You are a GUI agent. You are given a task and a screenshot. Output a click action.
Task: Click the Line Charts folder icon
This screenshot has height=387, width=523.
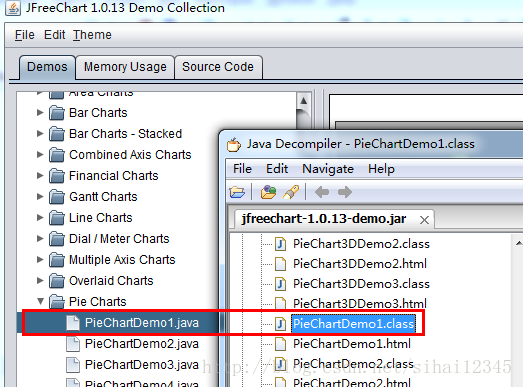point(56,218)
